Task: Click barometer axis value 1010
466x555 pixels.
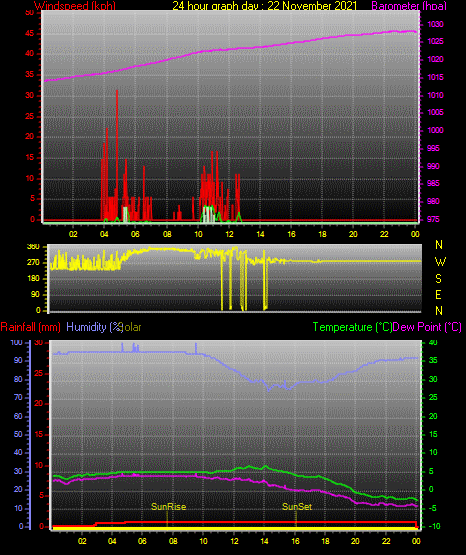Action: click(435, 95)
